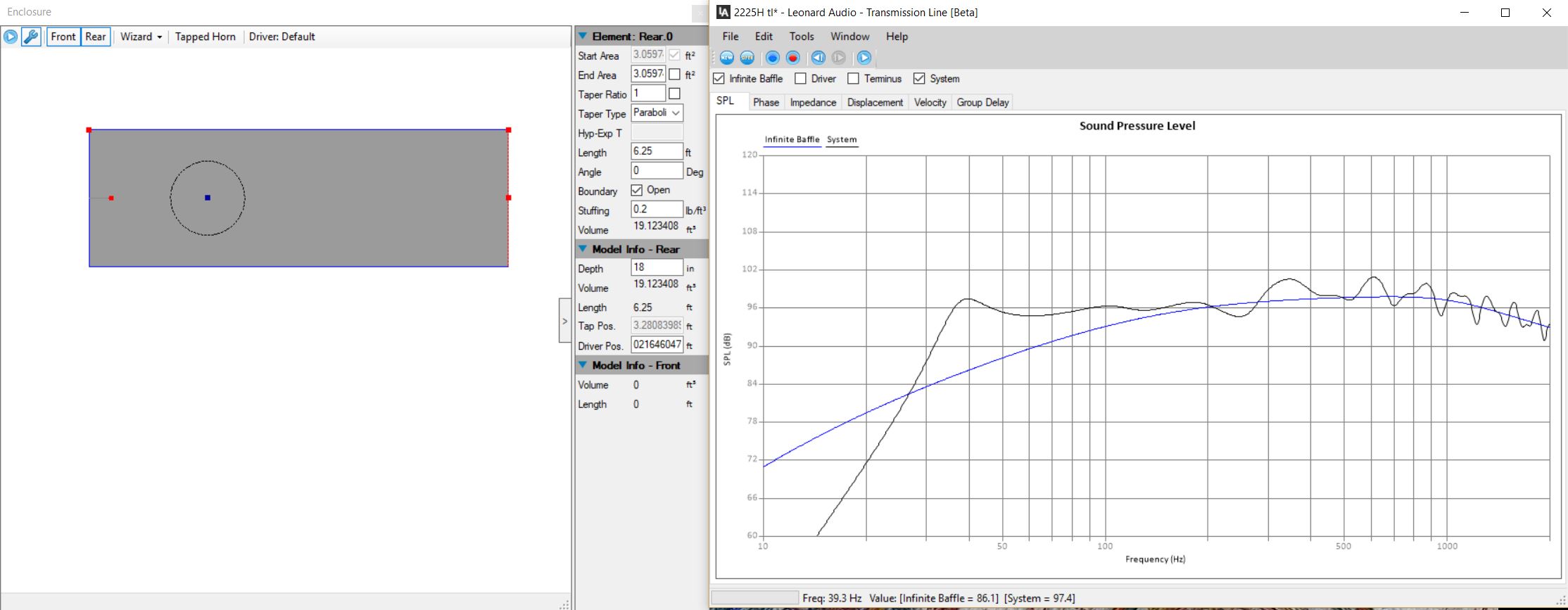Click the step back toolbar icon
Viewport: 1568px width, 610px height.
(818, 58)
